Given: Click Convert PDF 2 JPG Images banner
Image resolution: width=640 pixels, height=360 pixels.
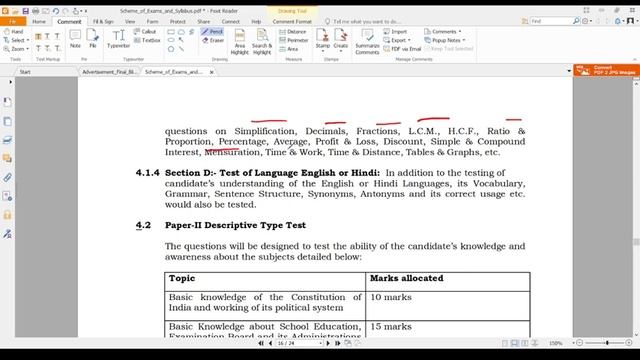Looking at the screenshot, I should point(607,70).
